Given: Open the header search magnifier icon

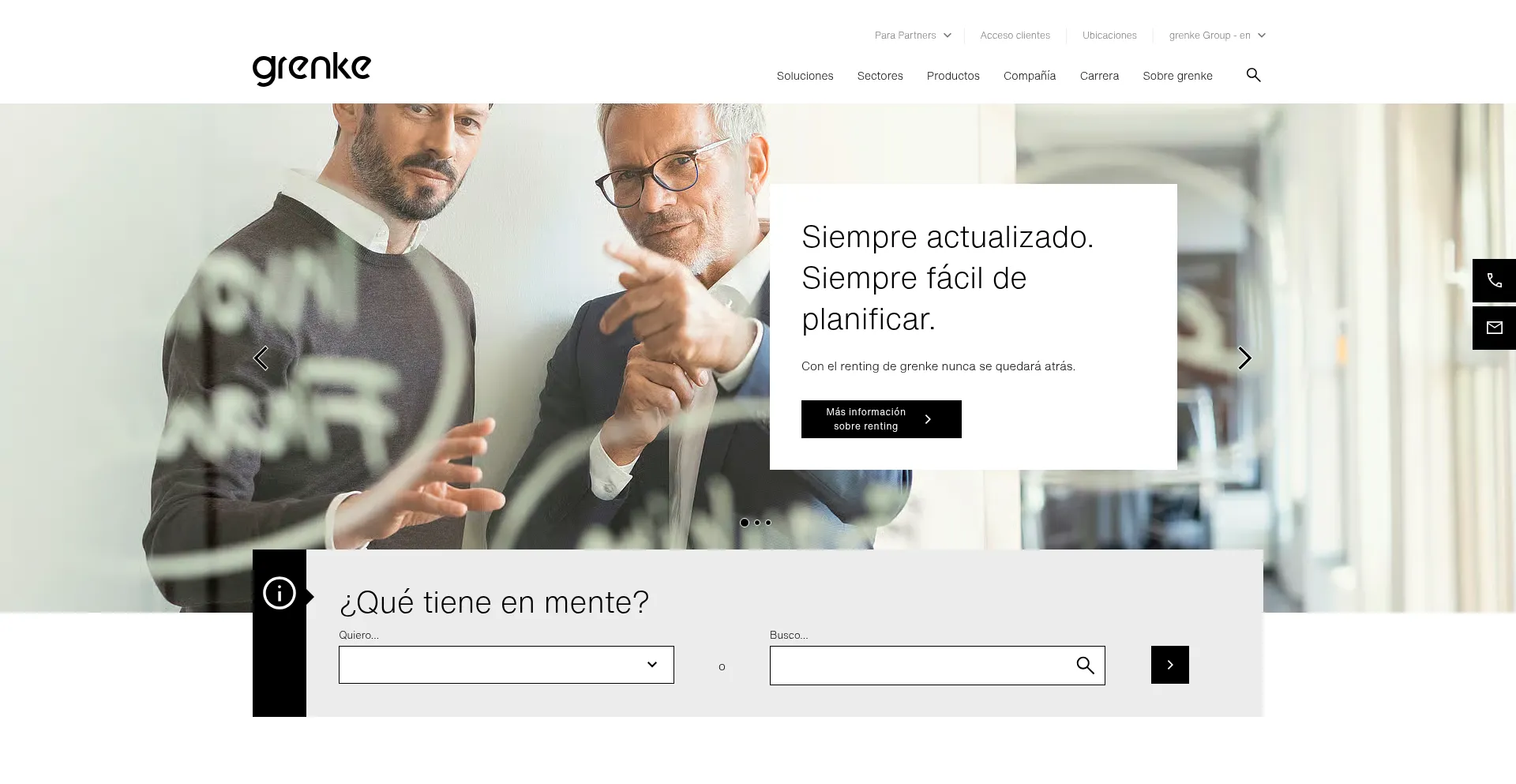Looking at the screenshot, I should coord(1253,75).
